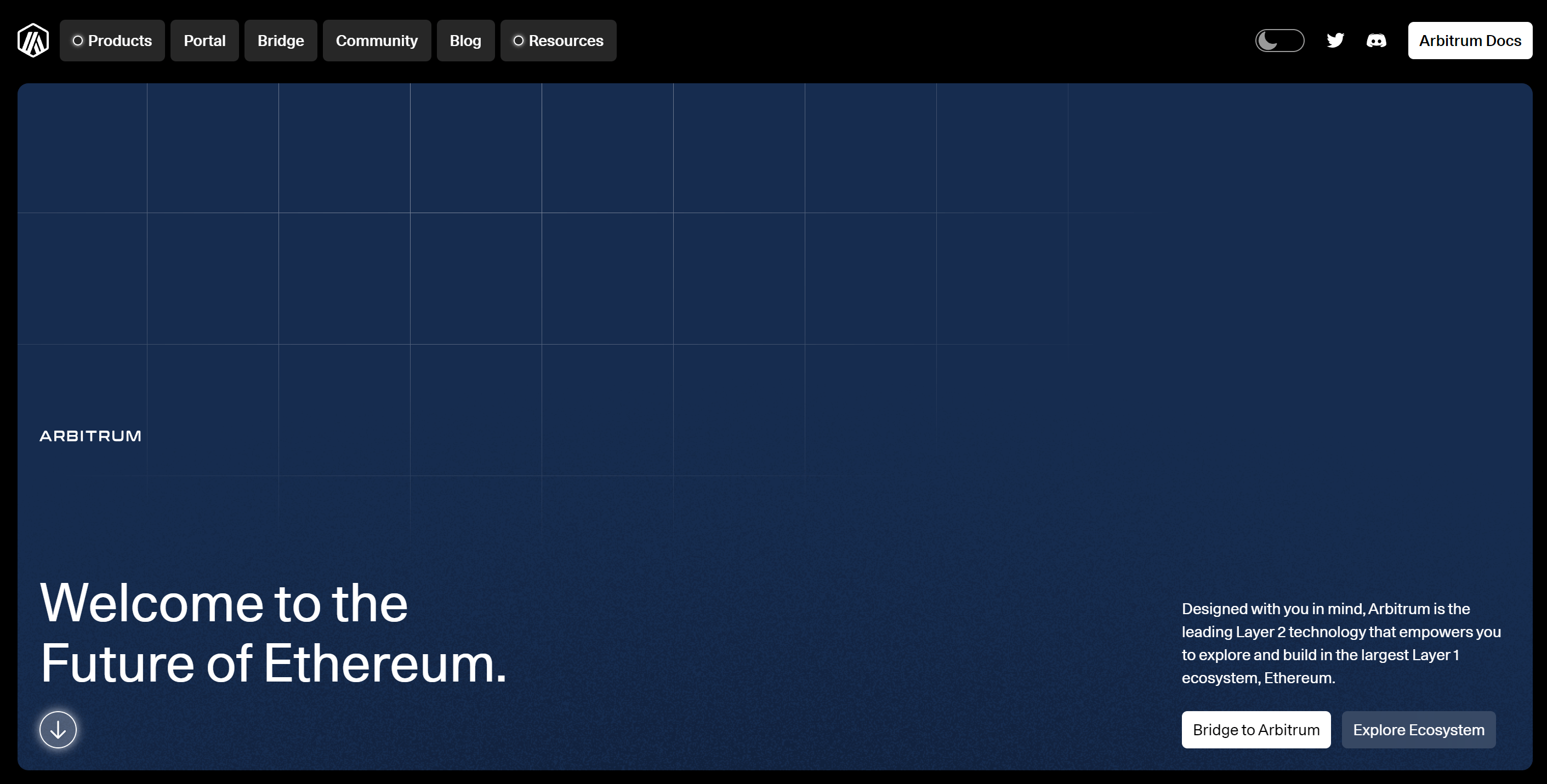This screenshot has width=1547, height=784.
Task: Open the Blog nav link
Action: click(465, 40)
